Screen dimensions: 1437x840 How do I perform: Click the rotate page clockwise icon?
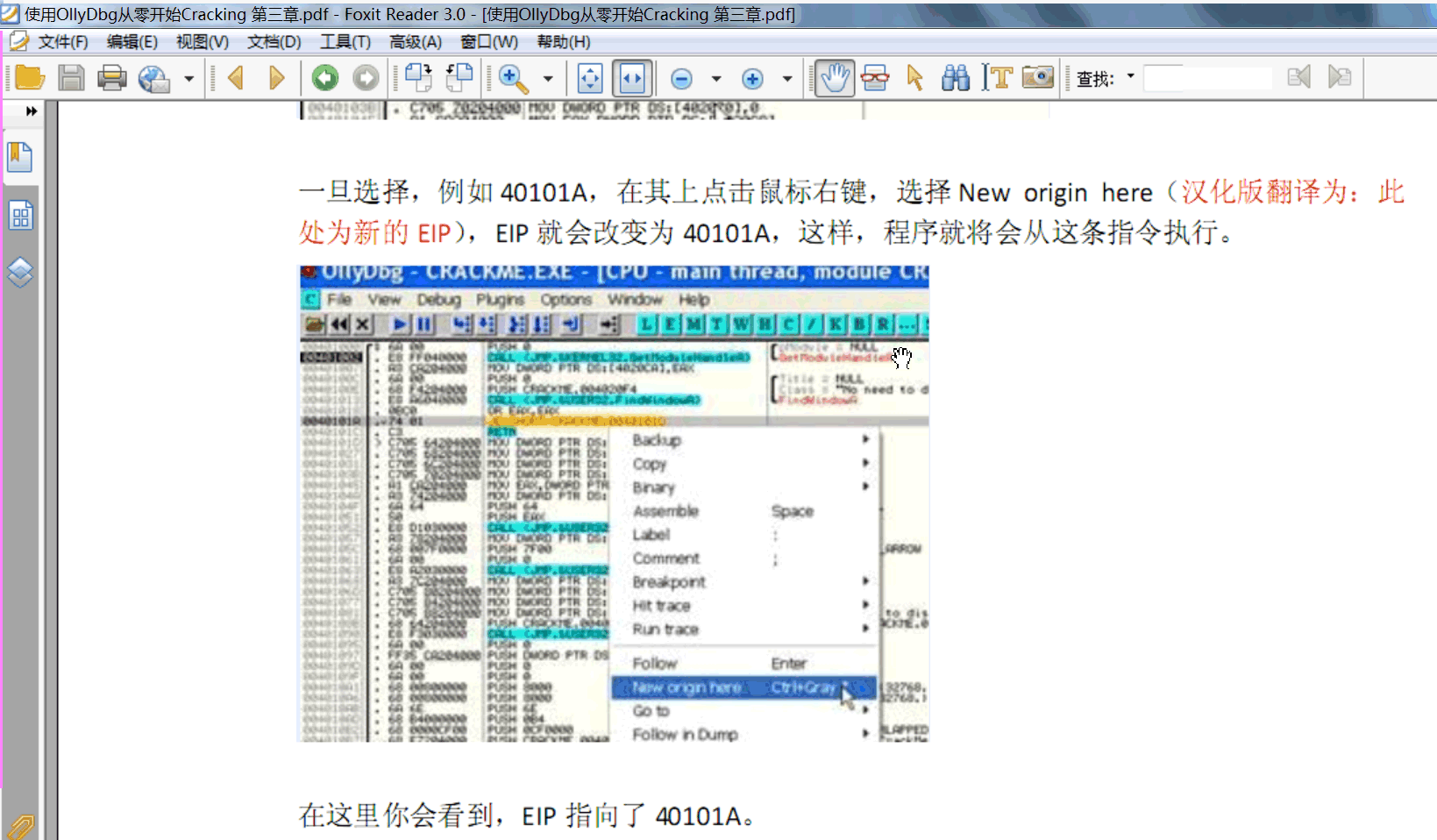coord(418,78)
